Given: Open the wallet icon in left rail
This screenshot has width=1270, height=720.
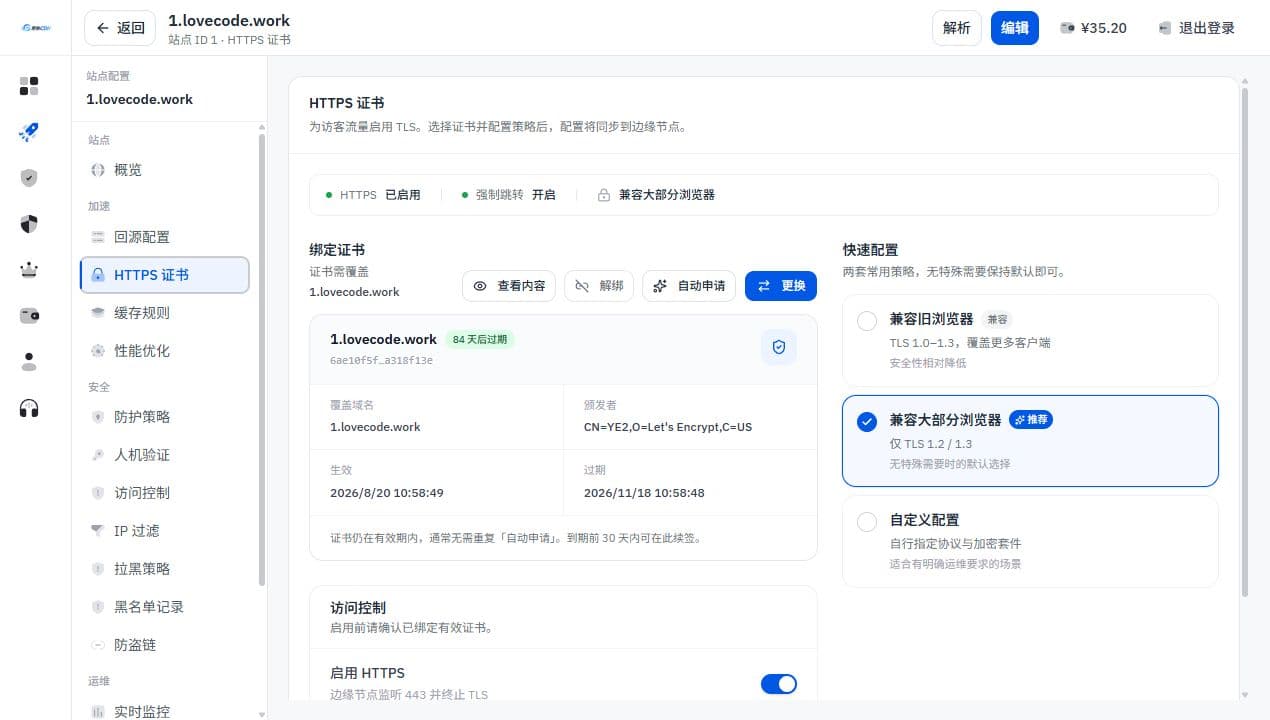Looking at the screenshot, I should [x=29, y=316].
